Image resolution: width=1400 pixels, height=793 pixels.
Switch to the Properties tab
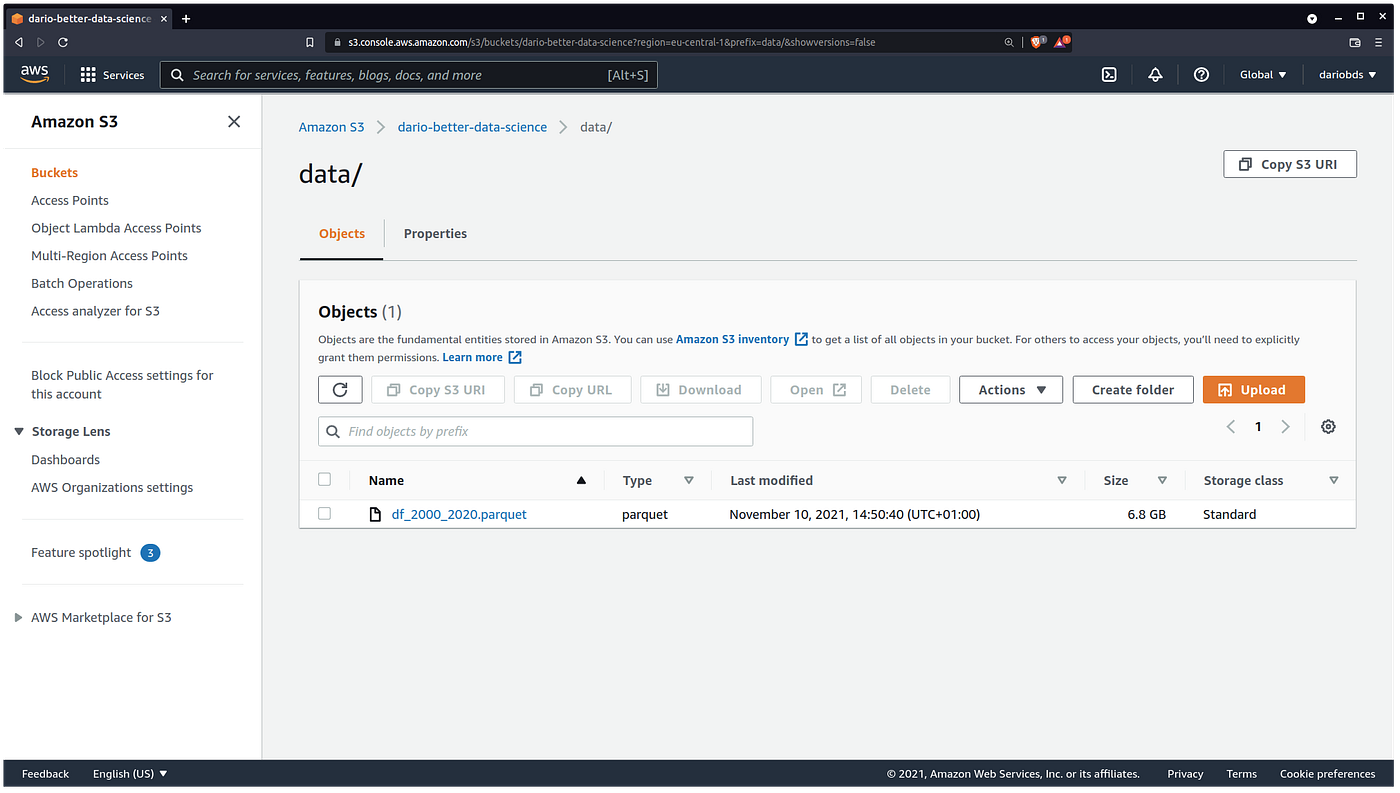click(x=435, y=233)
